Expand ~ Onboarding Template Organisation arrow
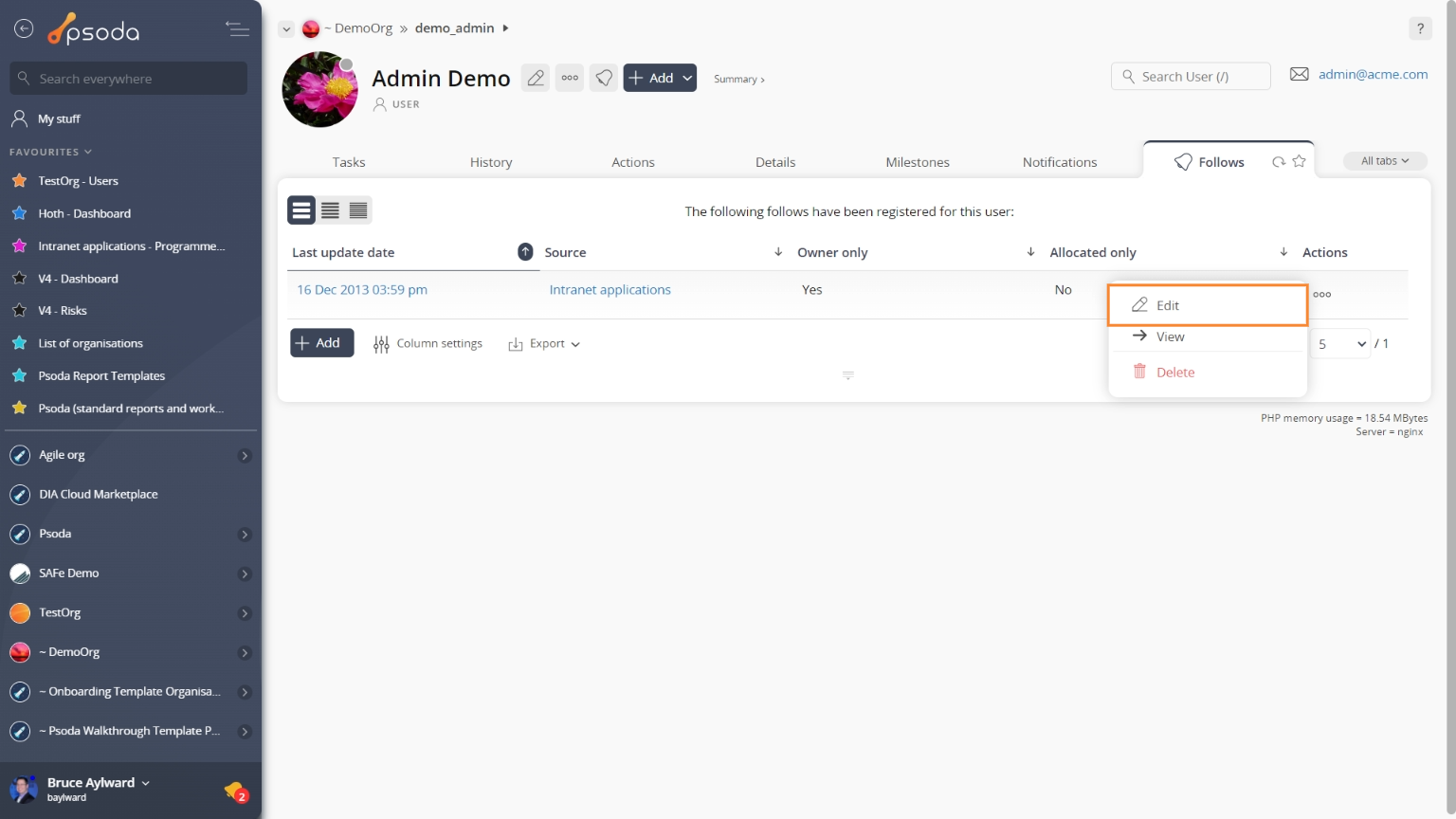The image size is (1456, 819). 245,692
